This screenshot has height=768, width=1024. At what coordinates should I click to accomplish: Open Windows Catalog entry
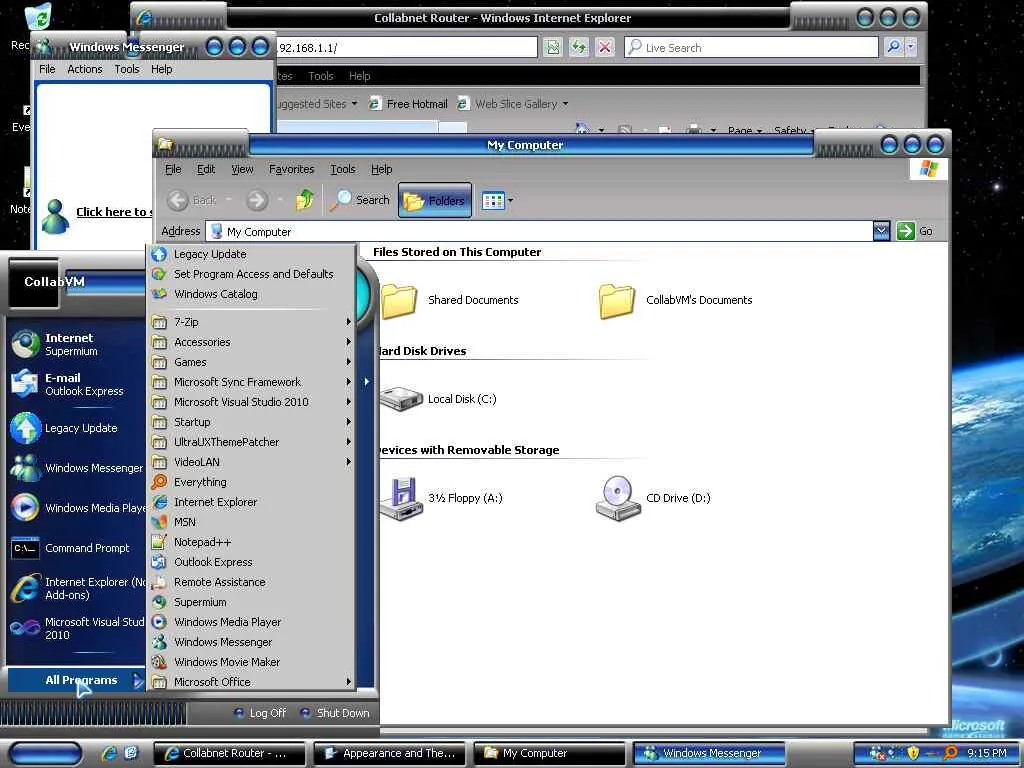(252, 295)
